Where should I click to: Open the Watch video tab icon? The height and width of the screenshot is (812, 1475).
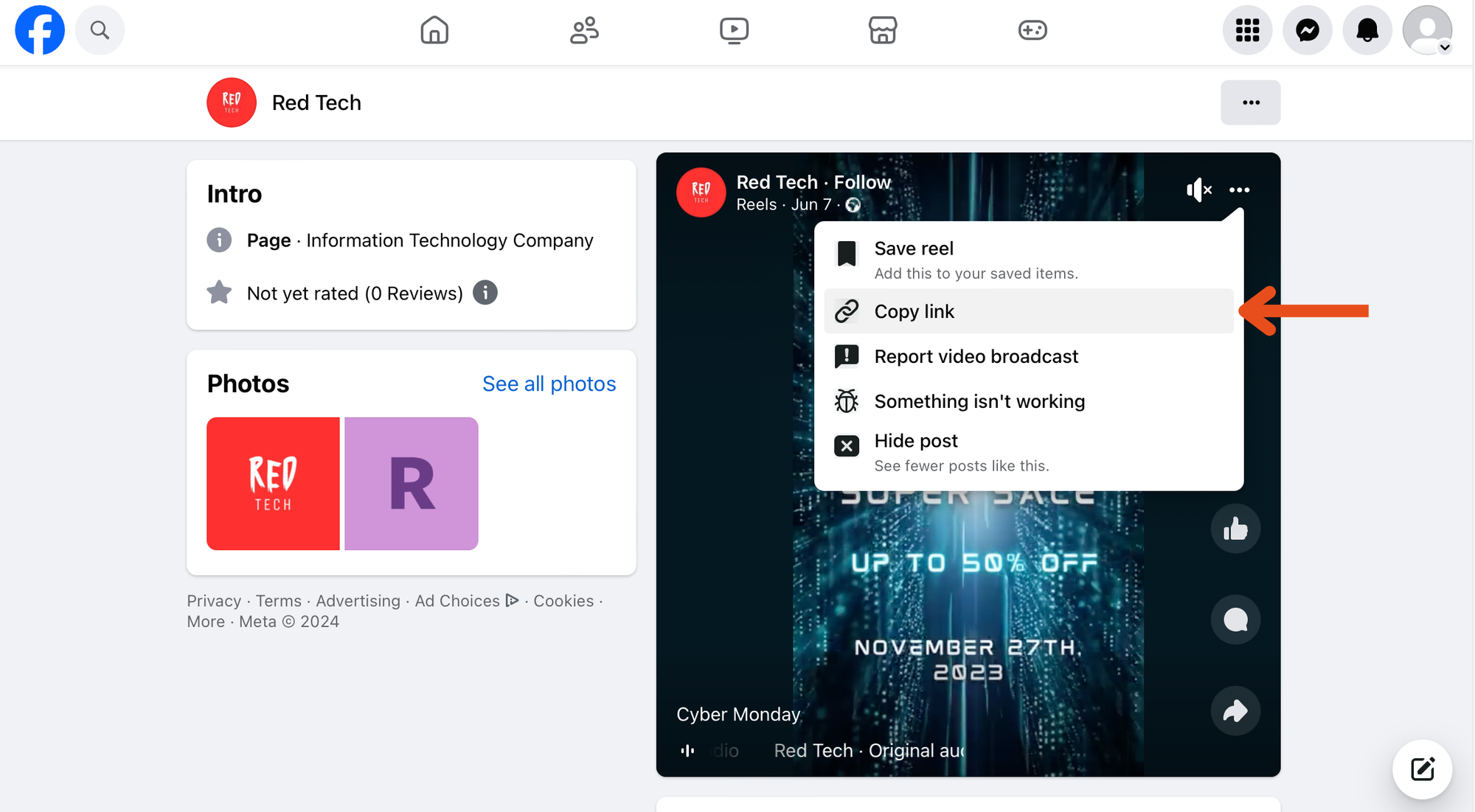click(x=734, y=30)
